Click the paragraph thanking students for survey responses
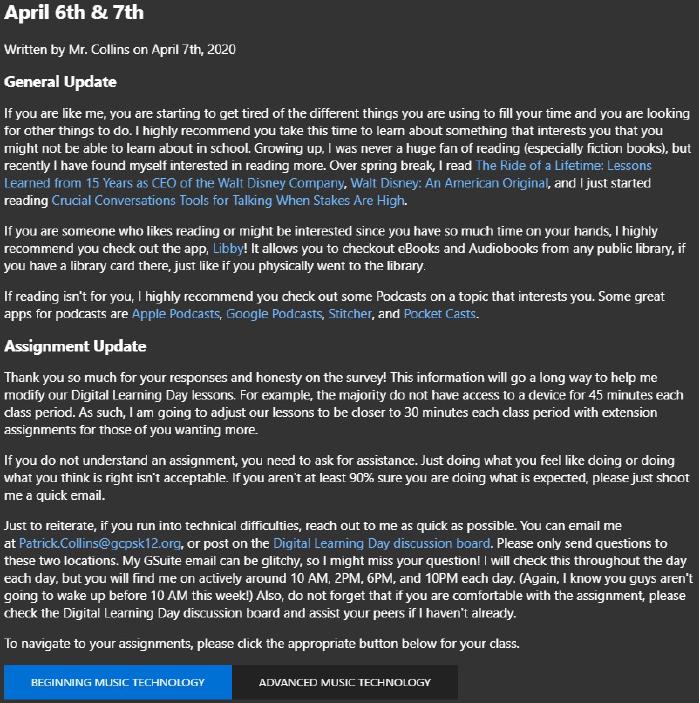 [x=340, y=403]
